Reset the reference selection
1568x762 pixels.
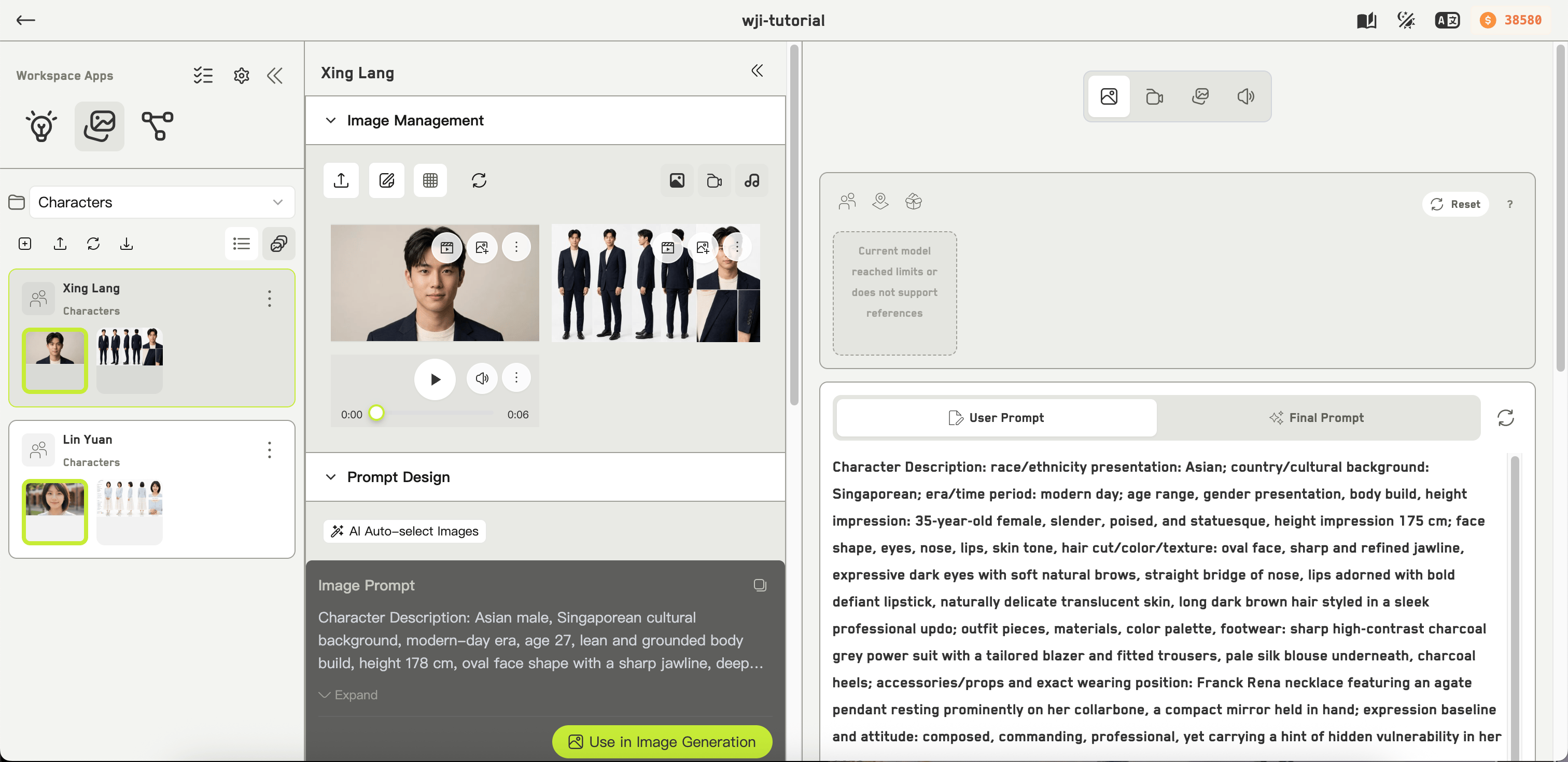pyautogui.click(x=1455, y=205)
